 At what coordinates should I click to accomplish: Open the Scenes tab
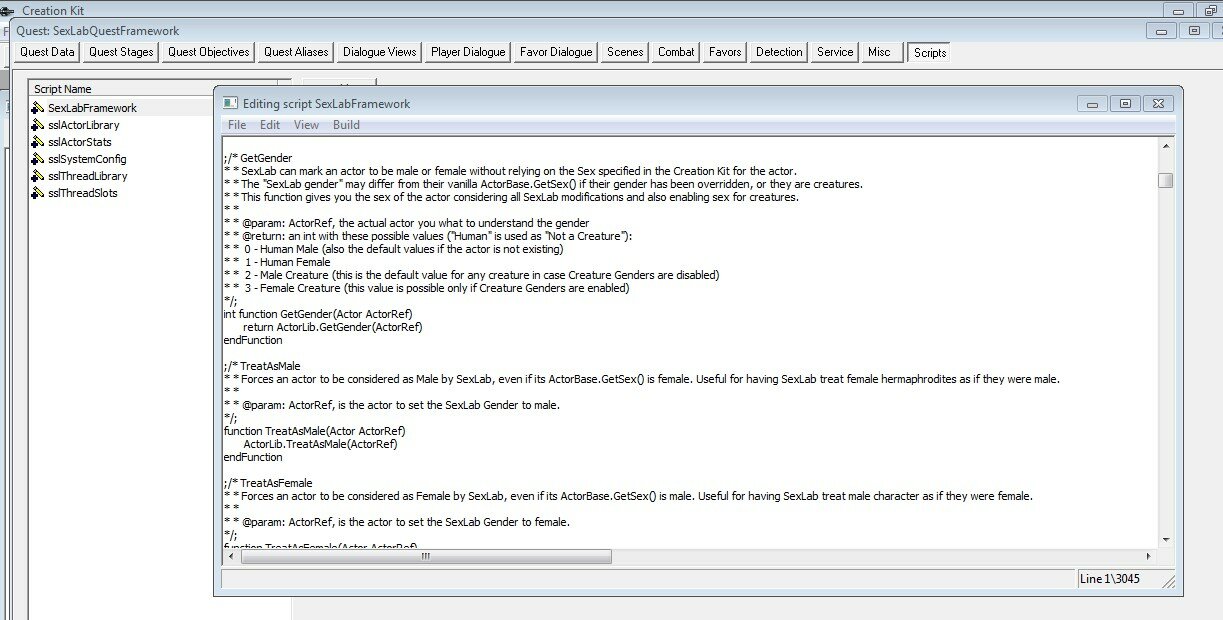pos(625,52)
